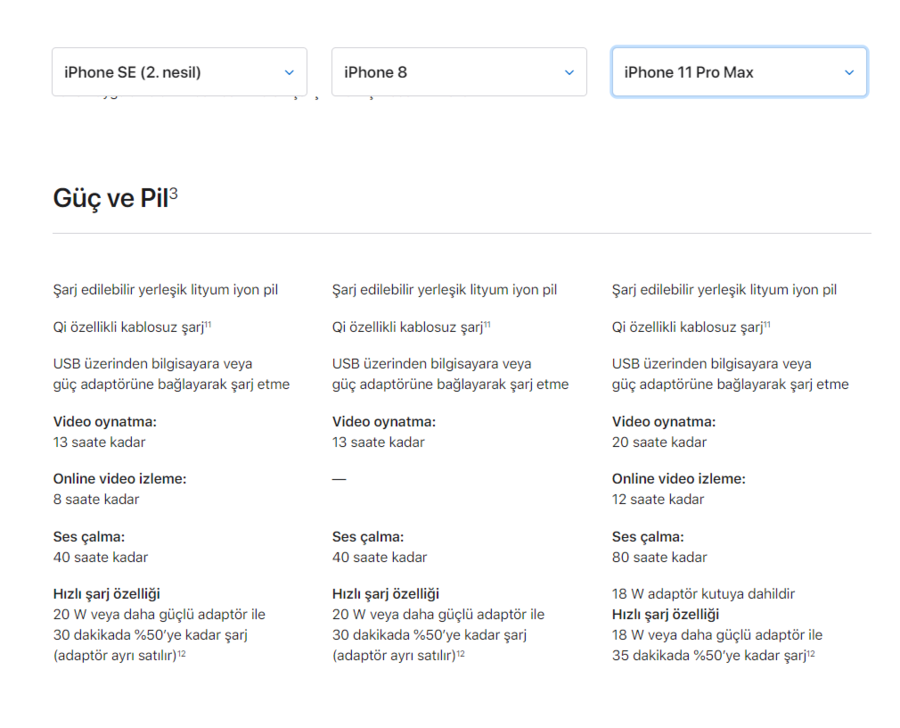Open footnote 11 in the iPhone 11 Pro Max column

(768, 324)
